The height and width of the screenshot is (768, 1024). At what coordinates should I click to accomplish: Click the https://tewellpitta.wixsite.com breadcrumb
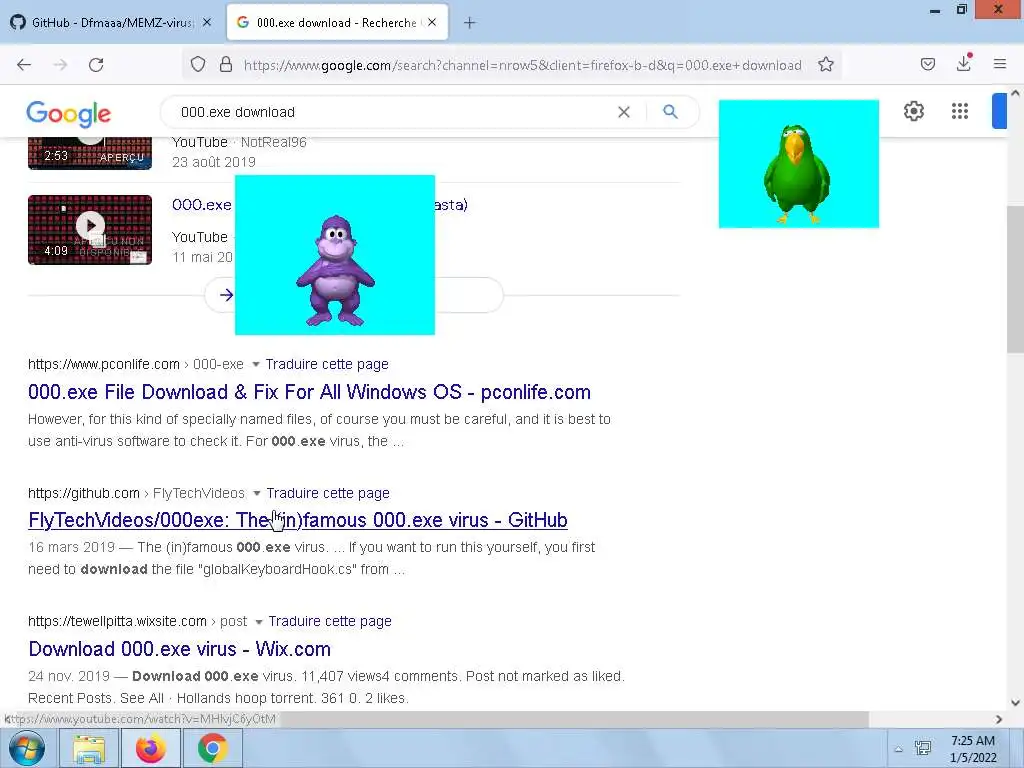pyautogui.click(x=117, y=621)
